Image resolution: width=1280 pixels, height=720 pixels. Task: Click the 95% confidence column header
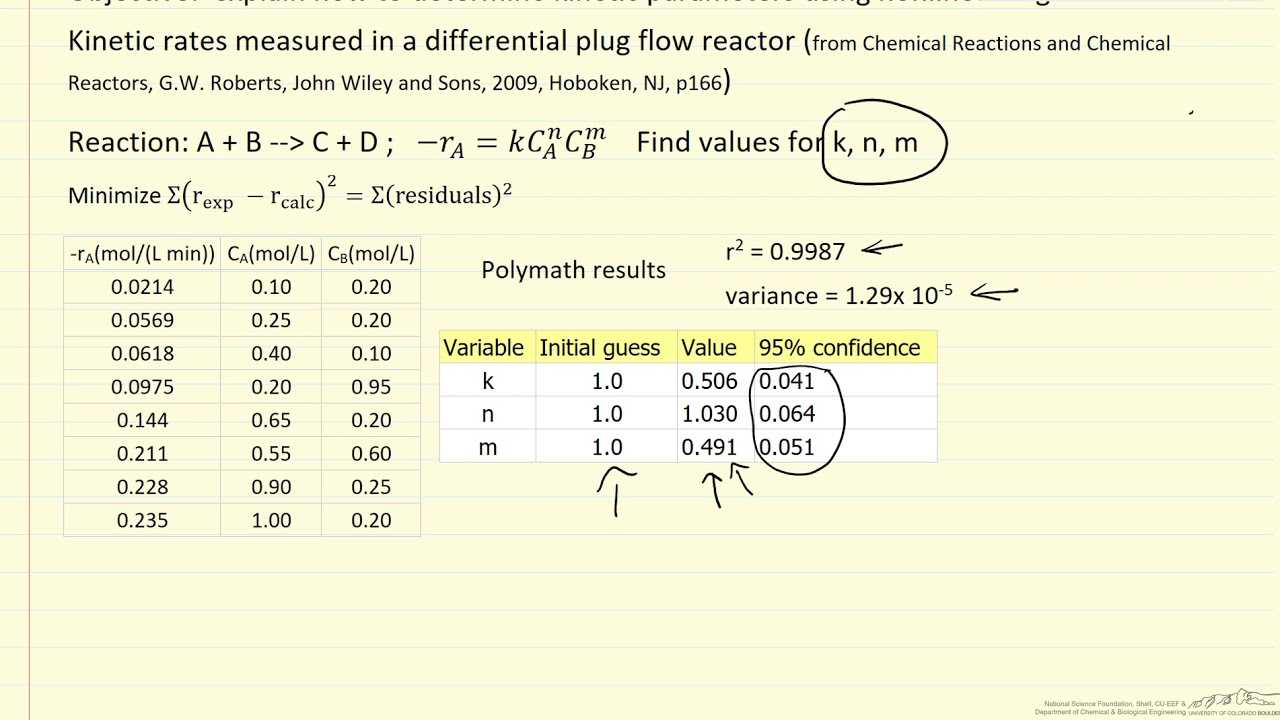(840, 347)
